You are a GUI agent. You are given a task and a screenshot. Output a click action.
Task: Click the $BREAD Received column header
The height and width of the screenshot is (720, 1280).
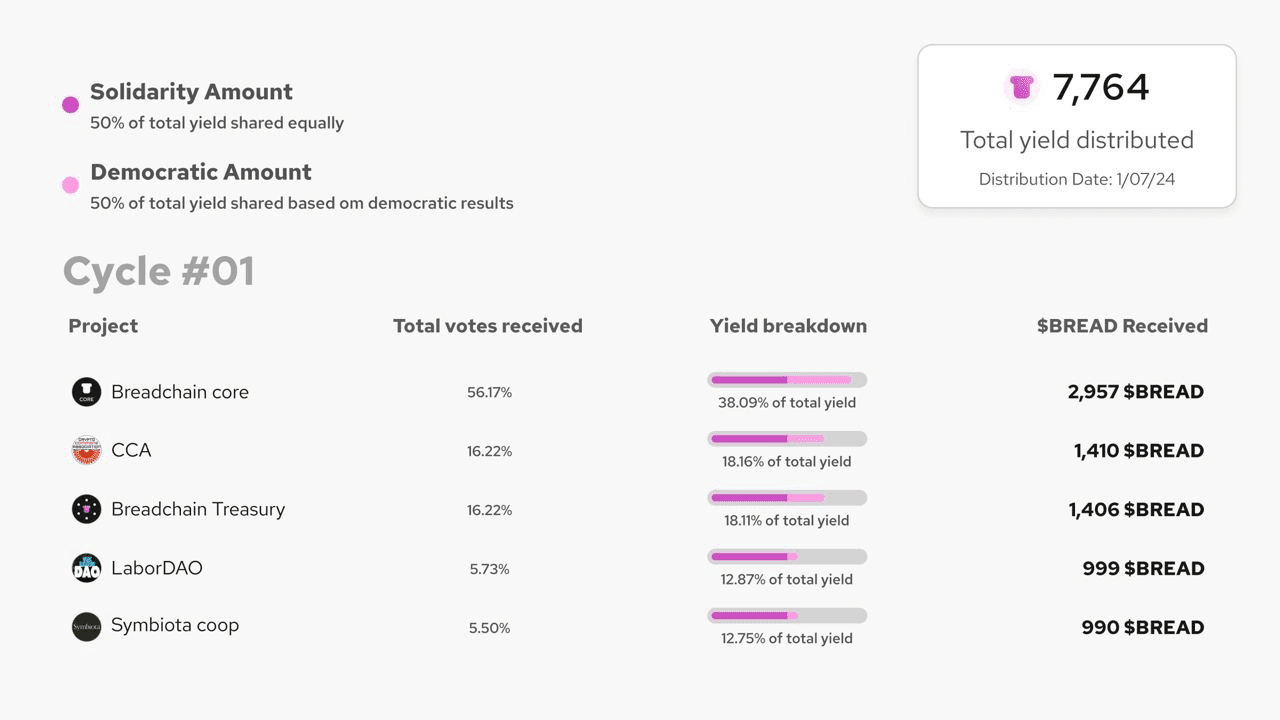pyautogui.click(x=1122, y=326)
